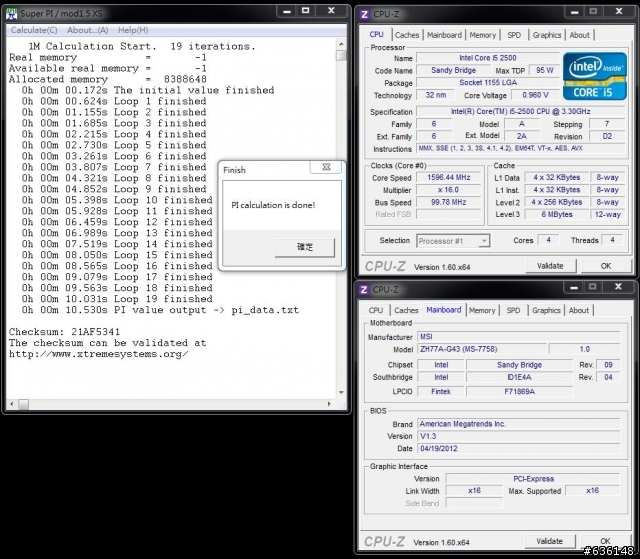This screenshot has height=559, width=640.
Task: Click the Bus Speed 99.78 MHz value
Action: 448,202
